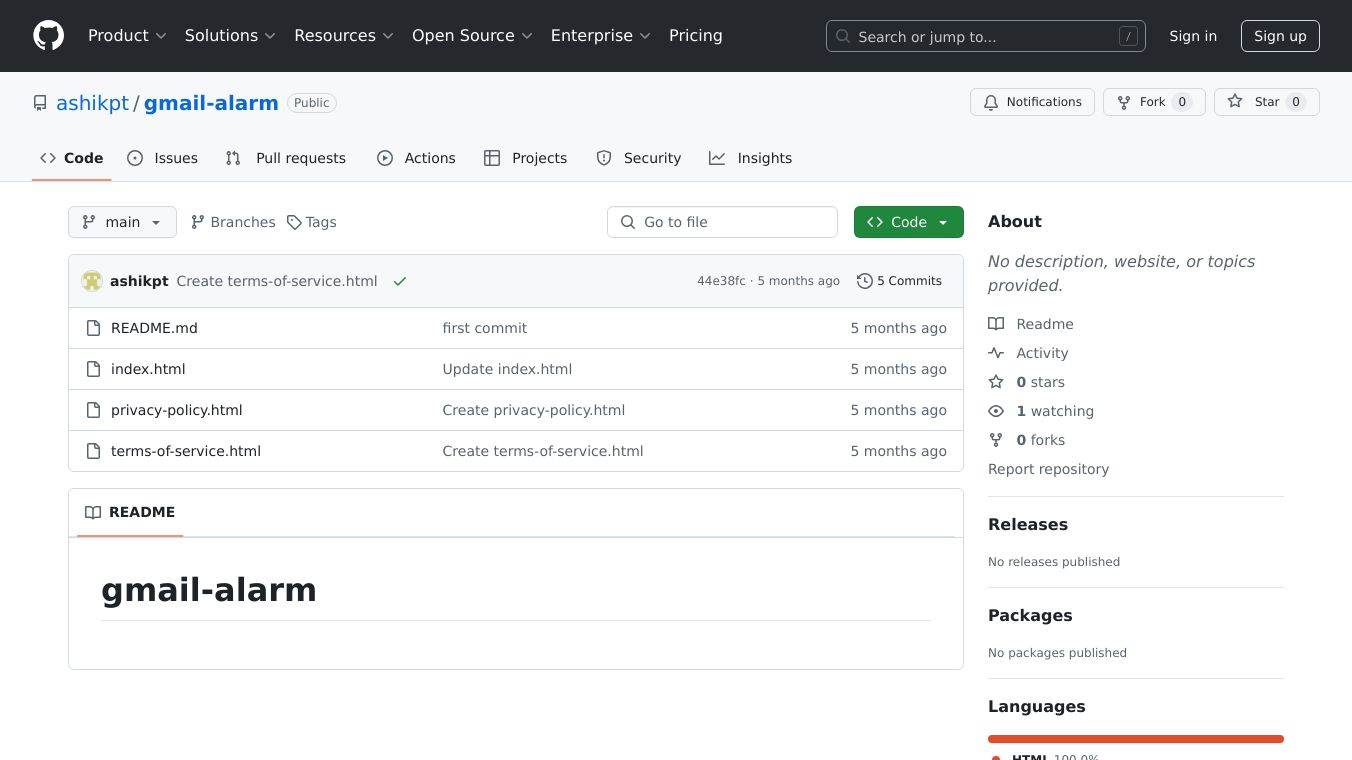Screen dimensions: 1352x760
Task: Open the Tags list
Action: click(312, 222)
